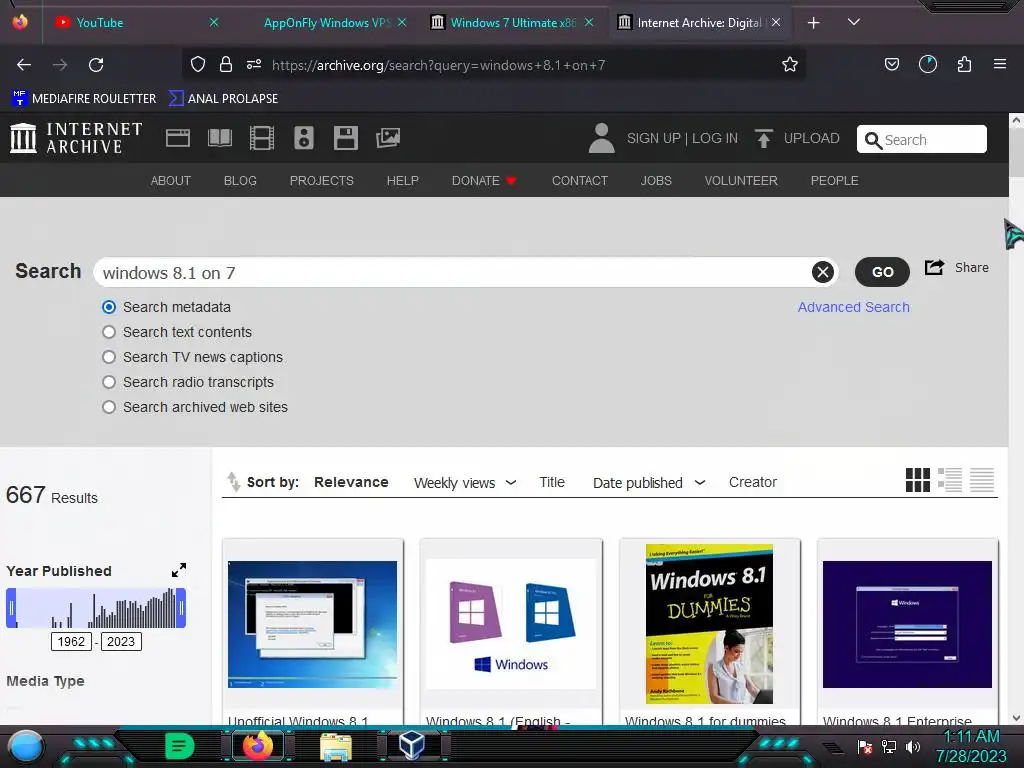Open Firefox extensions puzzle icon
Viewport: 1024px width, 768px height.
coord(964,64)
